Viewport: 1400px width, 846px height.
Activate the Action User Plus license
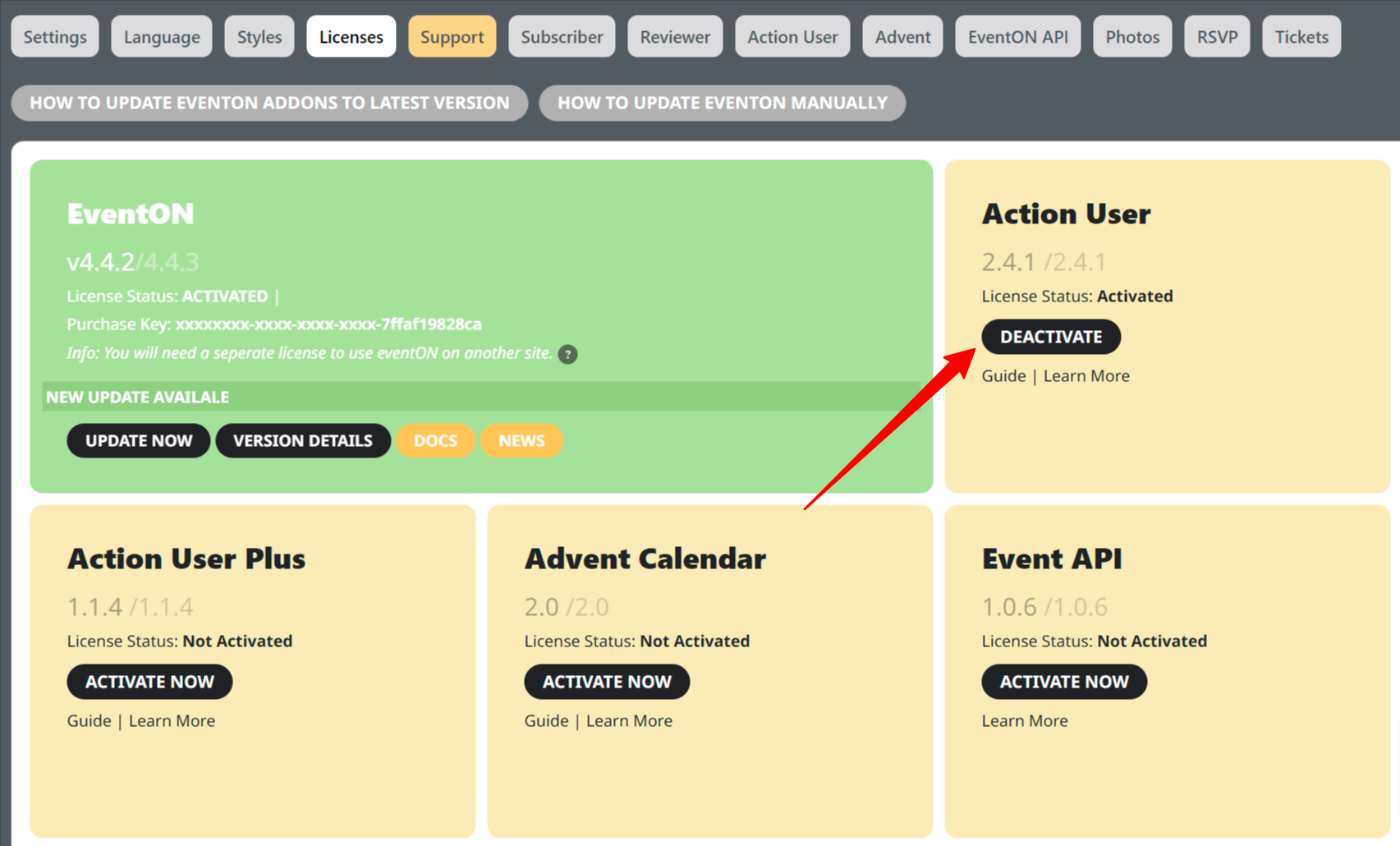pos(149,682)
